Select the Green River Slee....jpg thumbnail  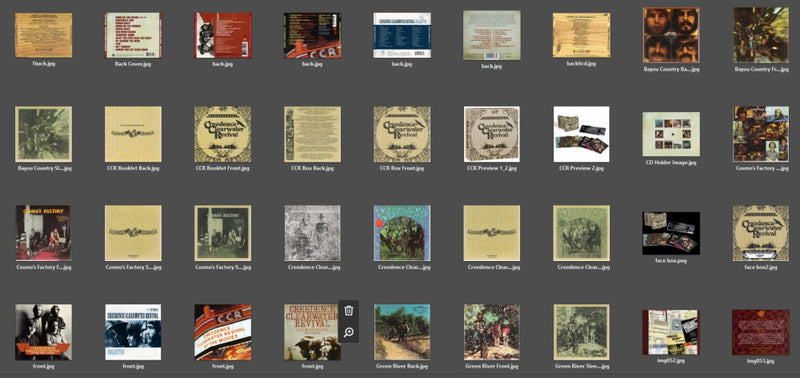(581, 332)
